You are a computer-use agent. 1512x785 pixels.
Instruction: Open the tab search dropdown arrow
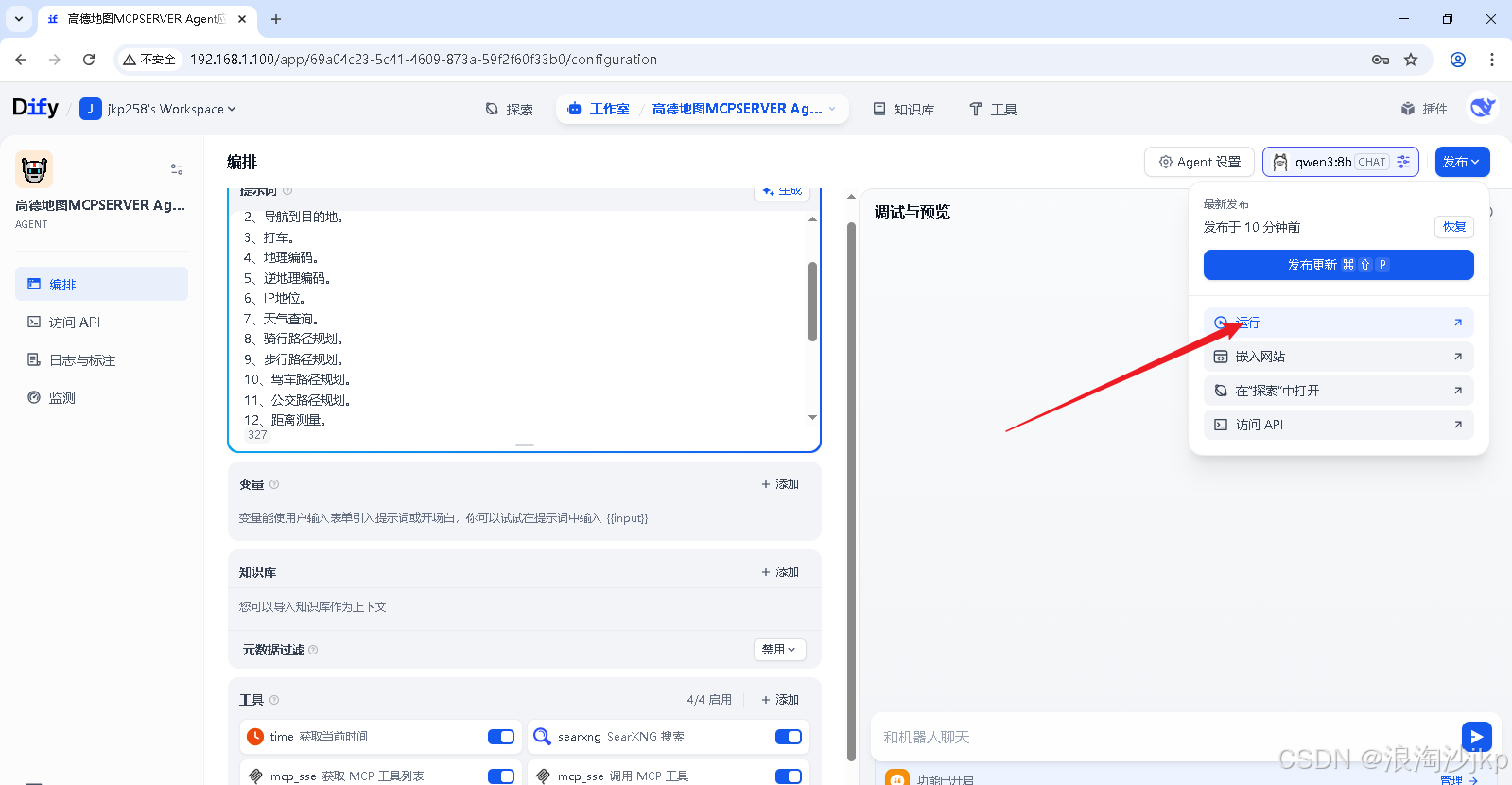(18, 19)
